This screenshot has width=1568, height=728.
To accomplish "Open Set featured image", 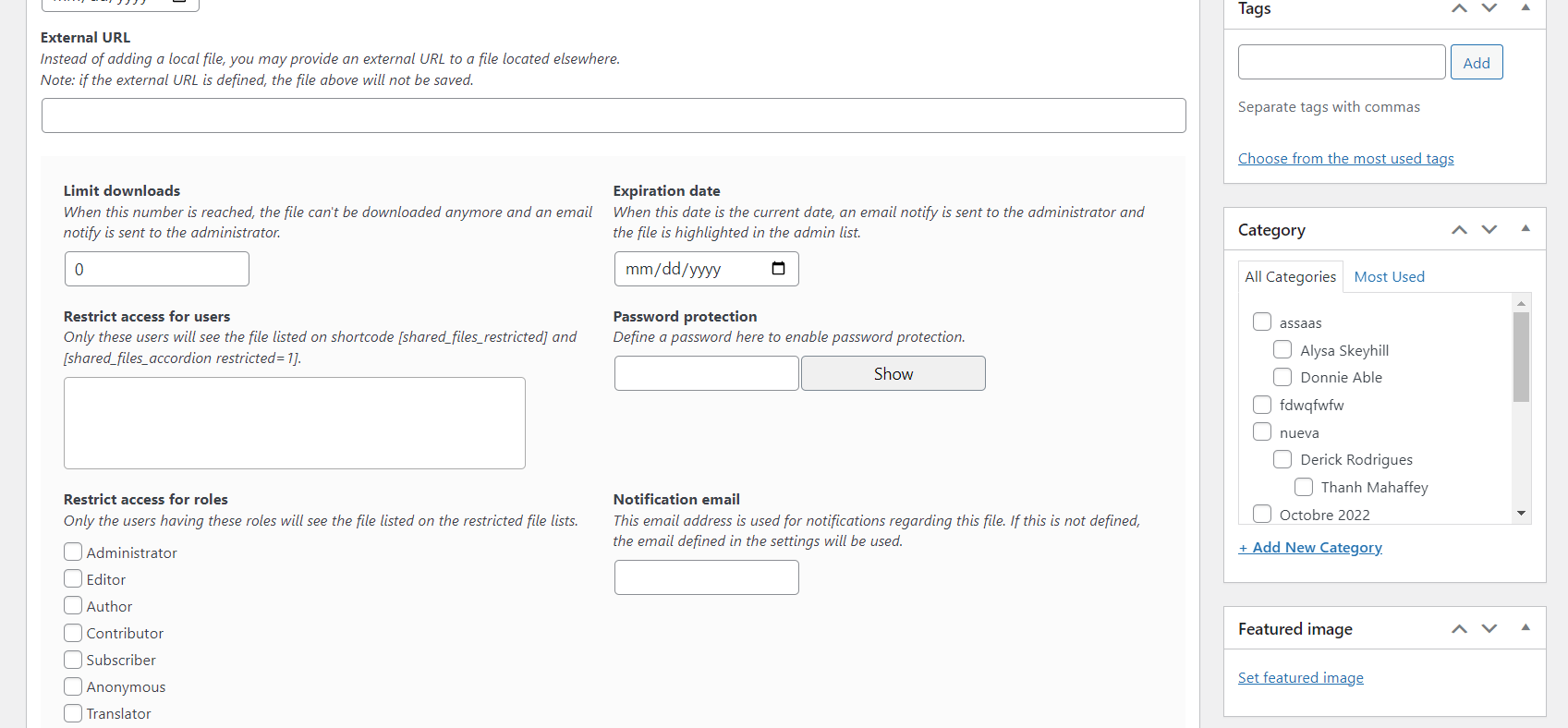I will point(1300,677).
